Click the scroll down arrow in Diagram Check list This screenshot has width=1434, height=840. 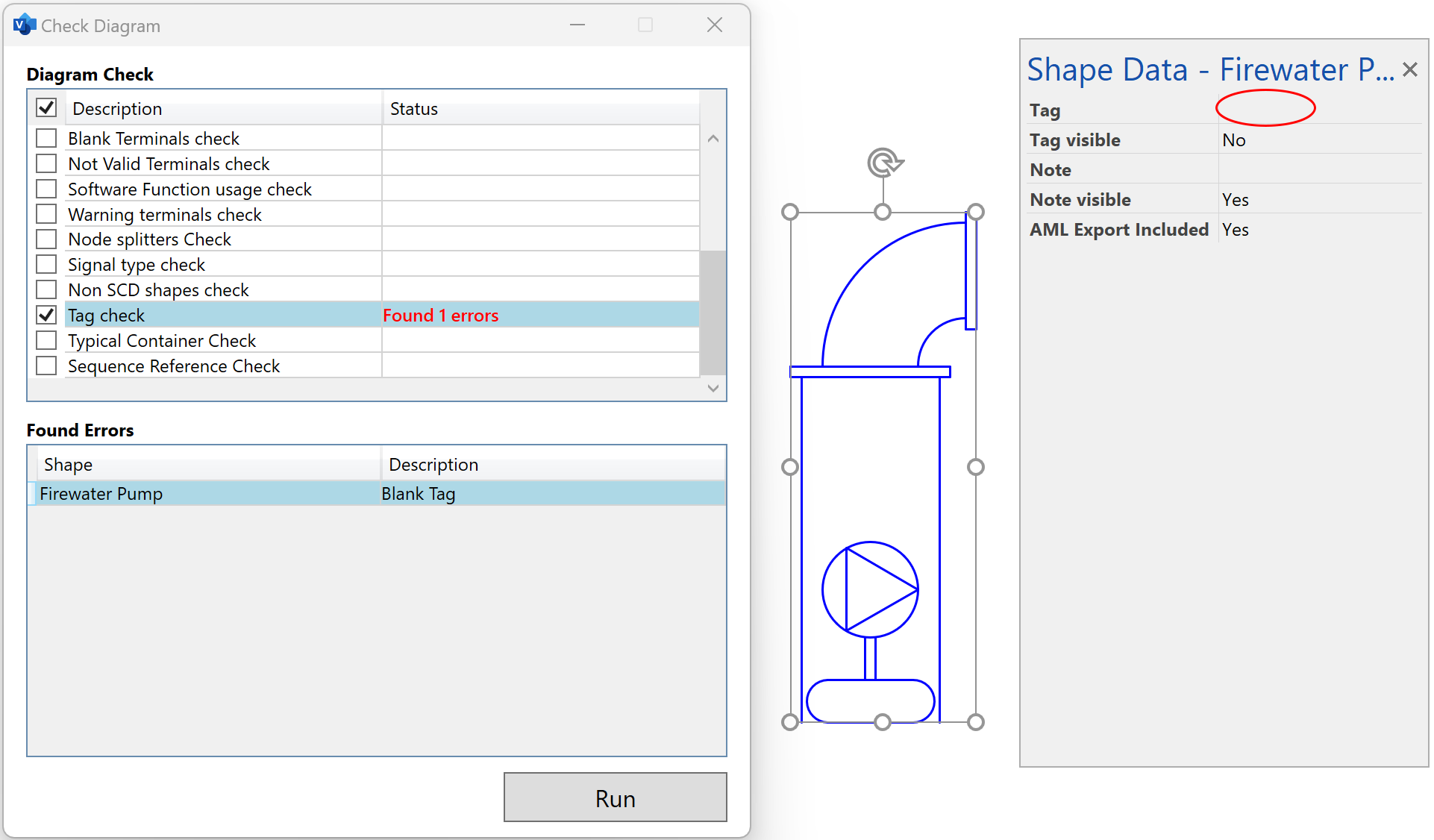click(x=713, y=388)
